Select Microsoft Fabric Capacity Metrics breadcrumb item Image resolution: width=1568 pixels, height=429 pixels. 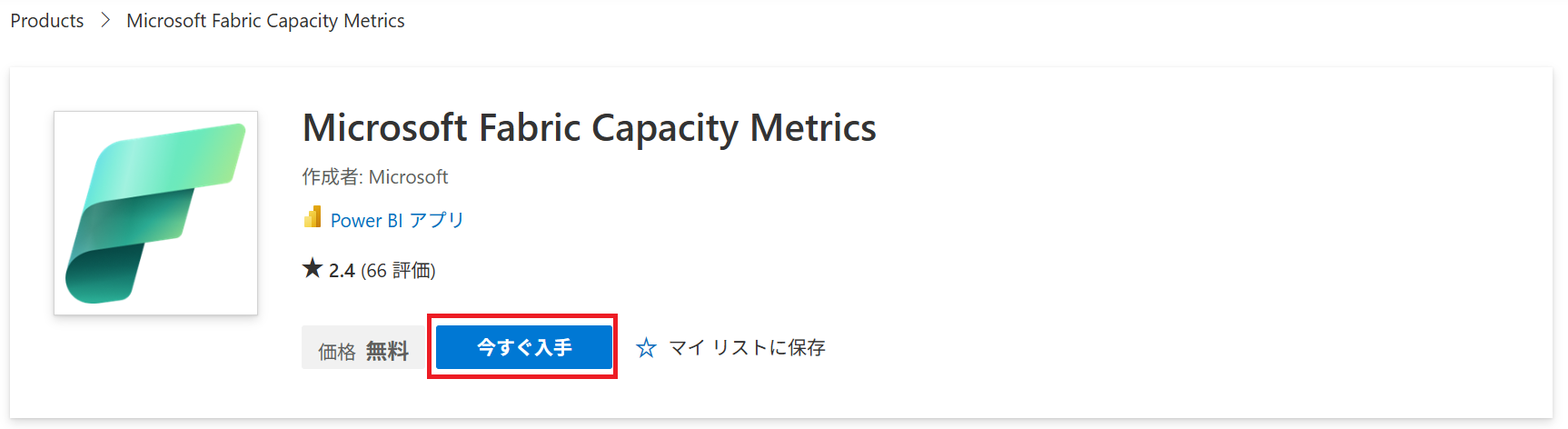[265, 21]
